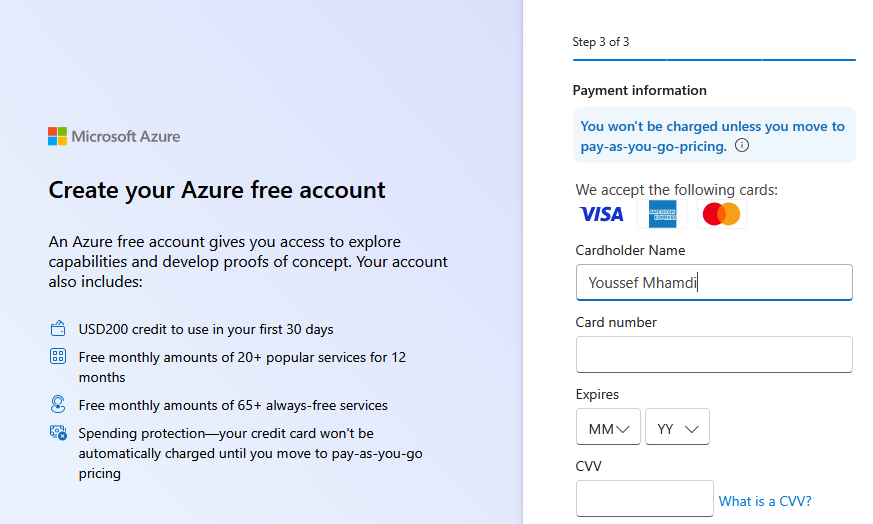Click the "You won't be charged" notice text
873x524 pixels.
click(712, 136)
